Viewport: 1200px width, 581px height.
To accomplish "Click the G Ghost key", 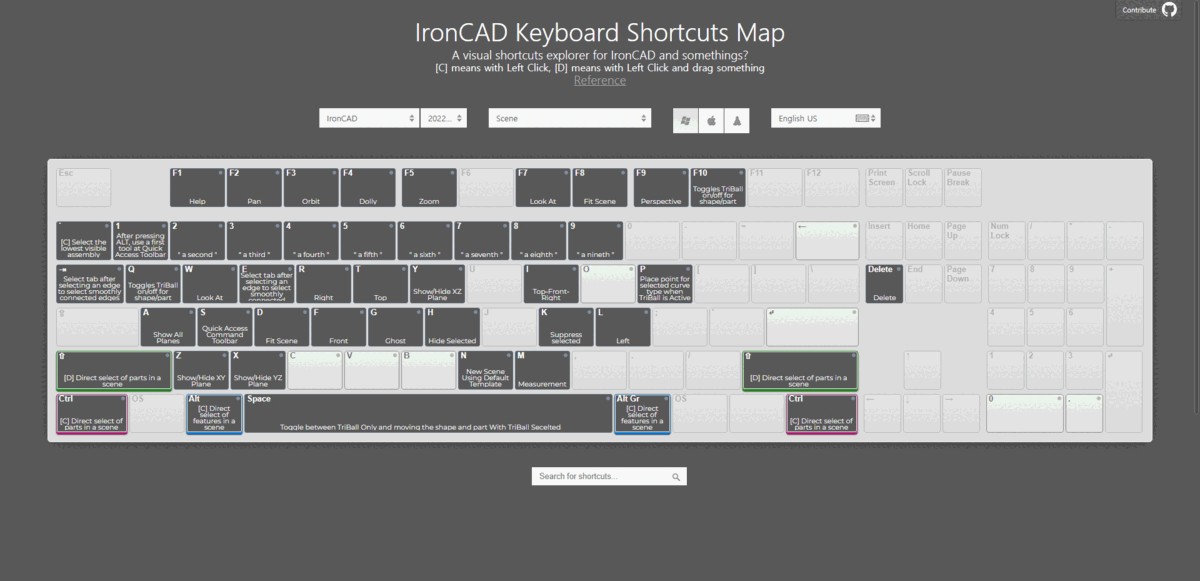I will point(395,327).
